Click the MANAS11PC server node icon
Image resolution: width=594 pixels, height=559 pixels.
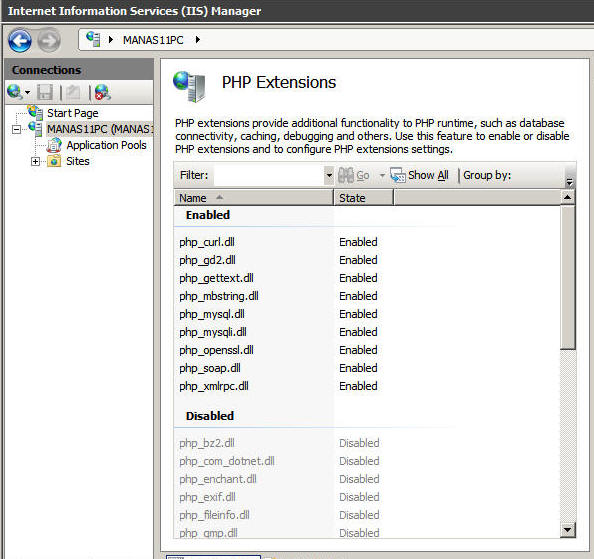(36, 129)
